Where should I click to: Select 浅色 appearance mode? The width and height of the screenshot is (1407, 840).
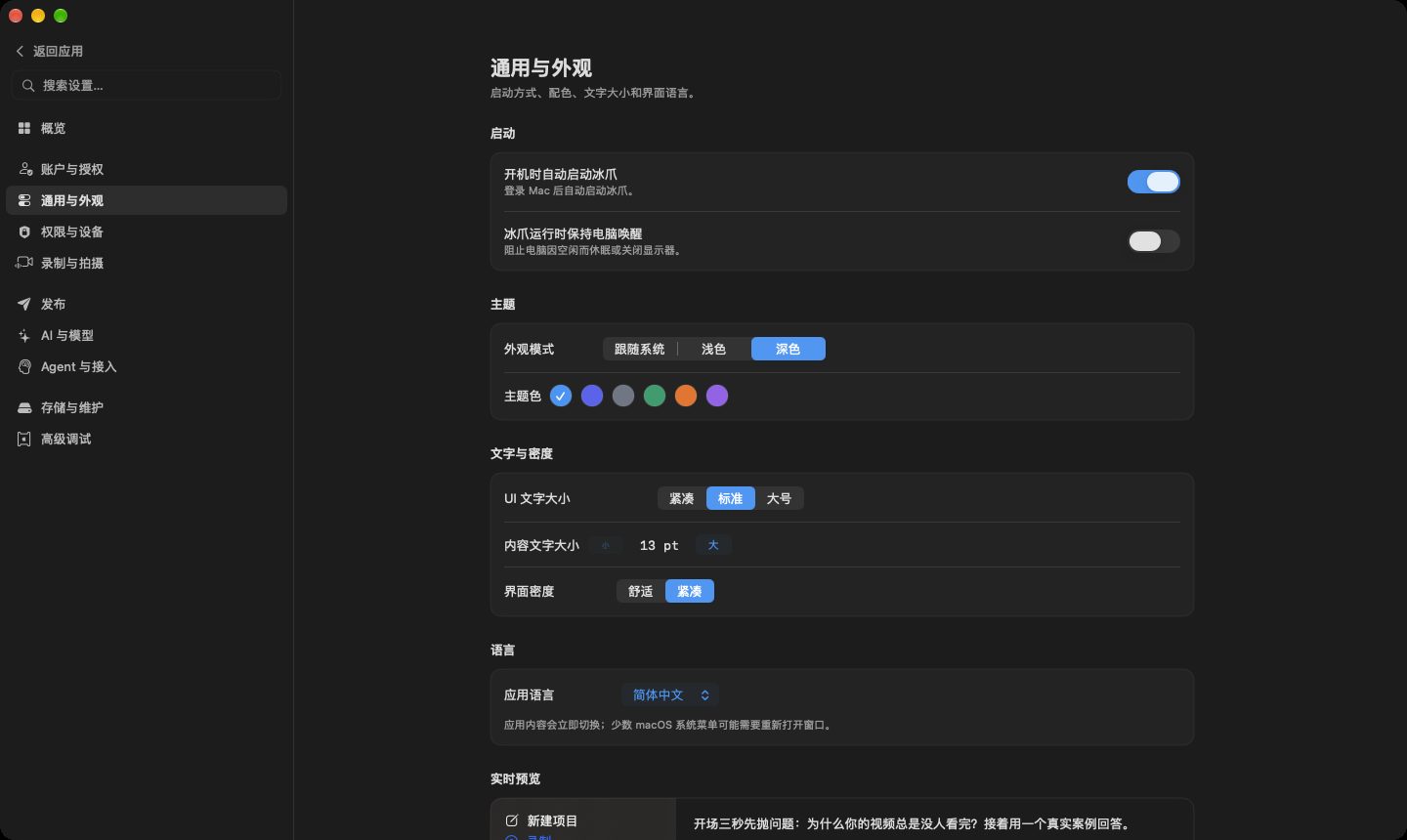[x=713, y=349]
